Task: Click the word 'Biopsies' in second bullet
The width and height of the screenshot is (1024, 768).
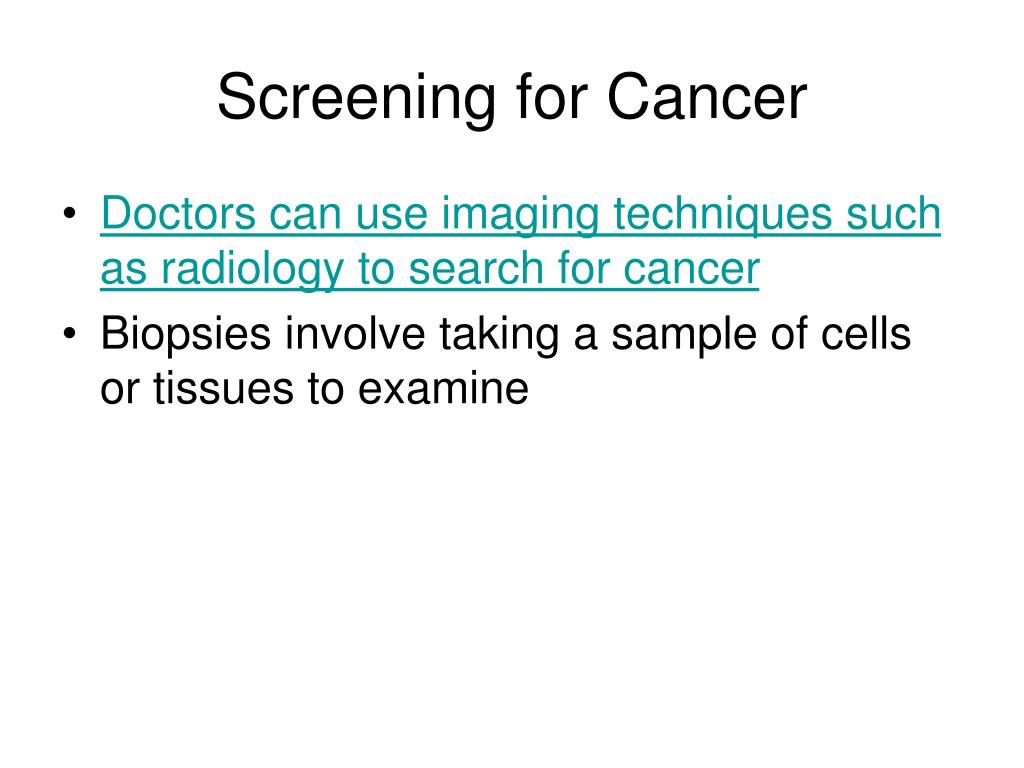Action: click(x=185, y=334)
